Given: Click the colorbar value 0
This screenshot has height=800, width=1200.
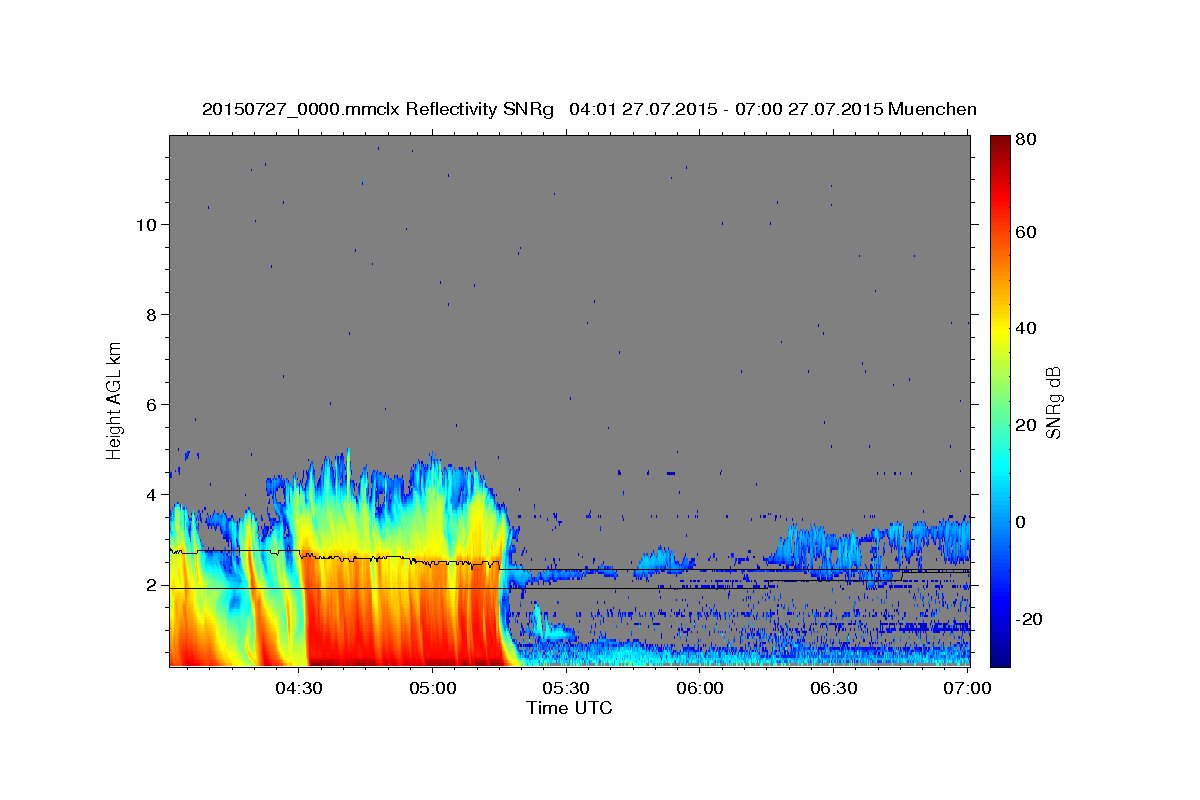Looking at the screenshot, I should pos(1023,522).
